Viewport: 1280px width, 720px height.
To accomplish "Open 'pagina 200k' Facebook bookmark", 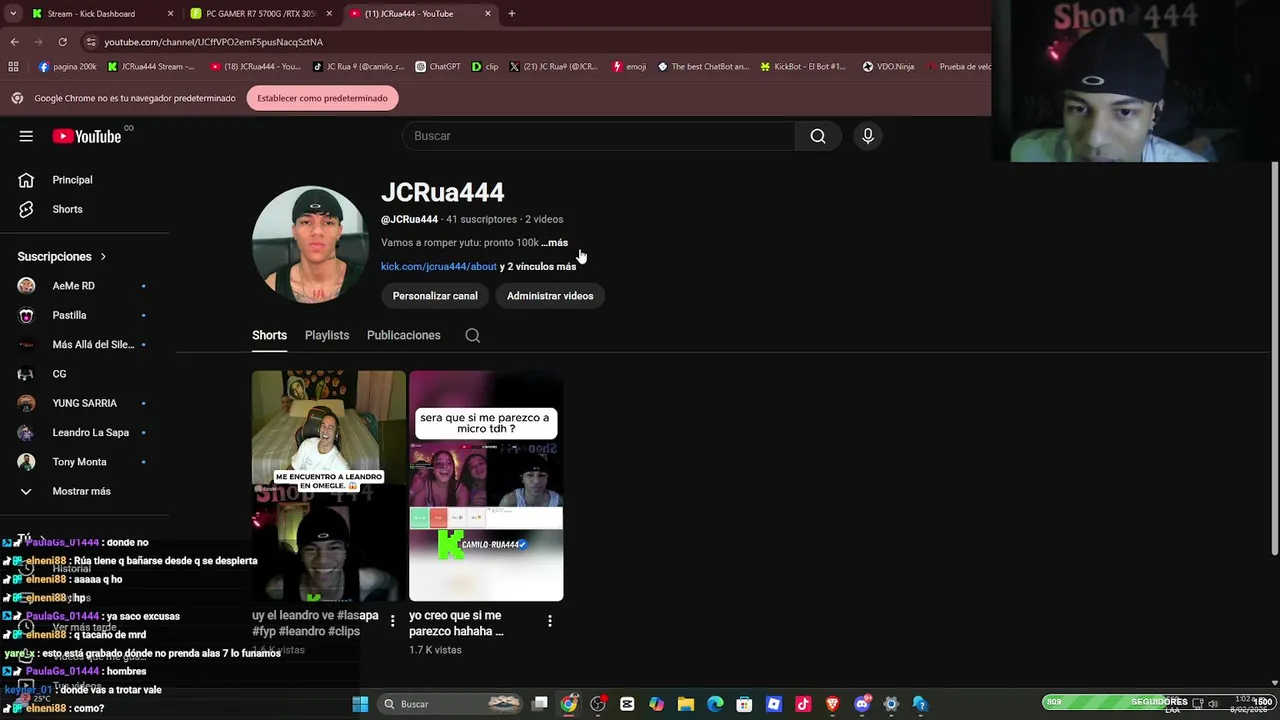I will [67, 67].
